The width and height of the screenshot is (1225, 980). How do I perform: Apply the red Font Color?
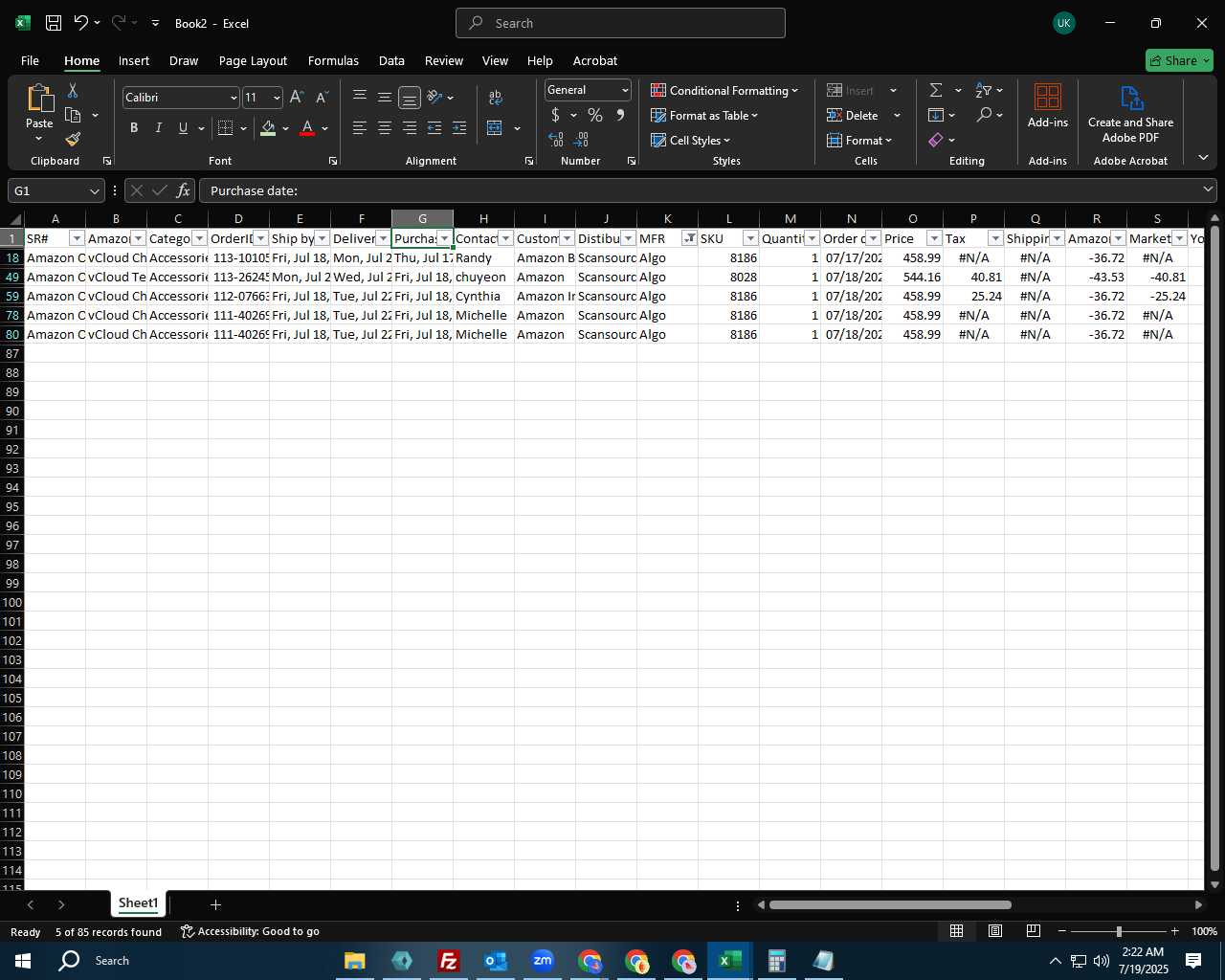307,127
